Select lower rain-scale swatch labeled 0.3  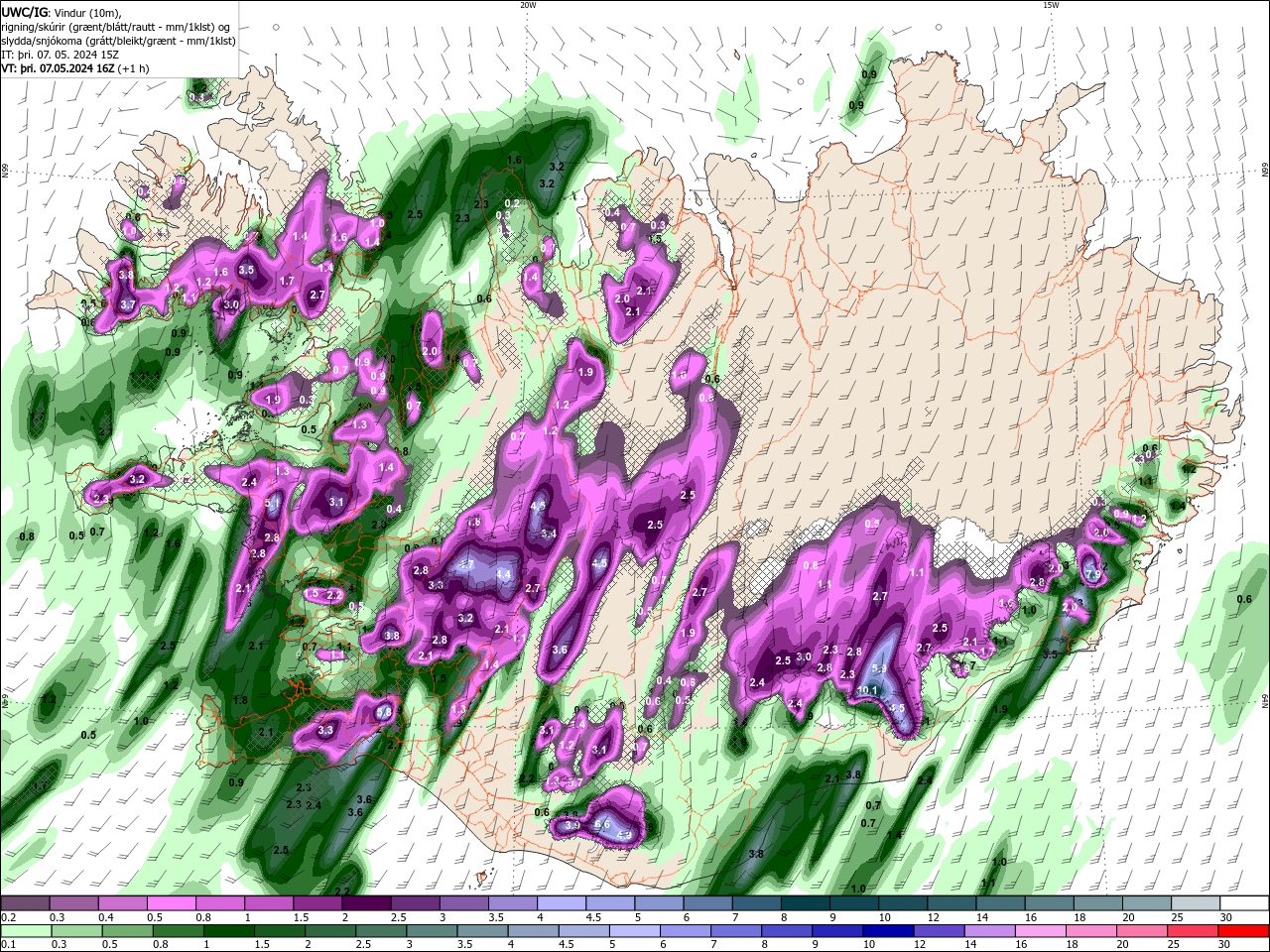74,931
